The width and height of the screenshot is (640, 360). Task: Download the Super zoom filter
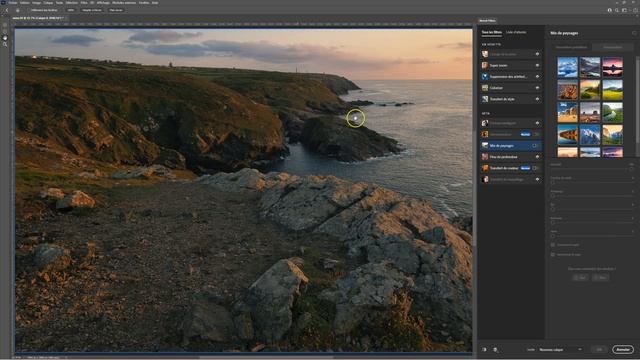coord(537,65)
